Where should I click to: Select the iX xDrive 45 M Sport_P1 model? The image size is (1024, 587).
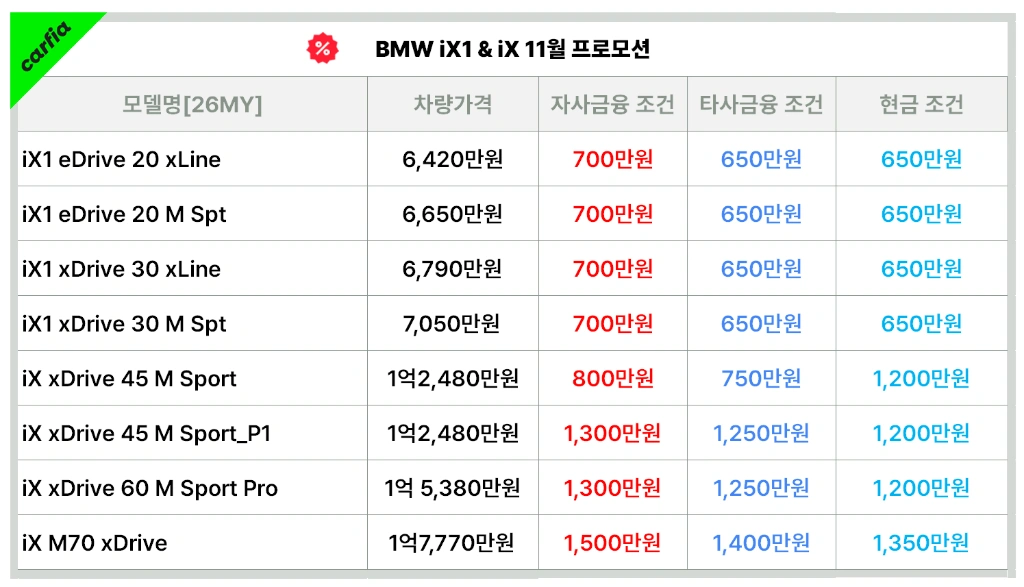point(146,434)
